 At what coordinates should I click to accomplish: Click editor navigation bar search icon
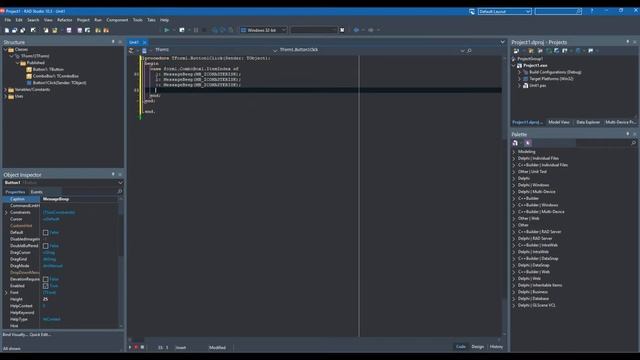click(x=469, y=51)
